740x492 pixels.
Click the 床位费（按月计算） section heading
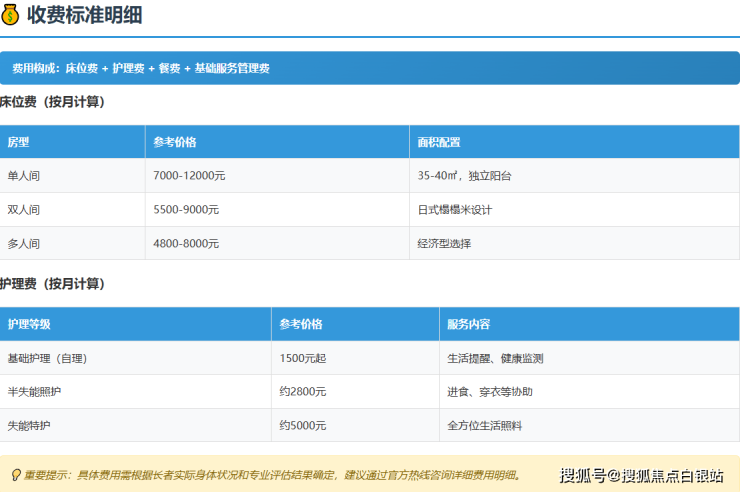coord(53,102)
